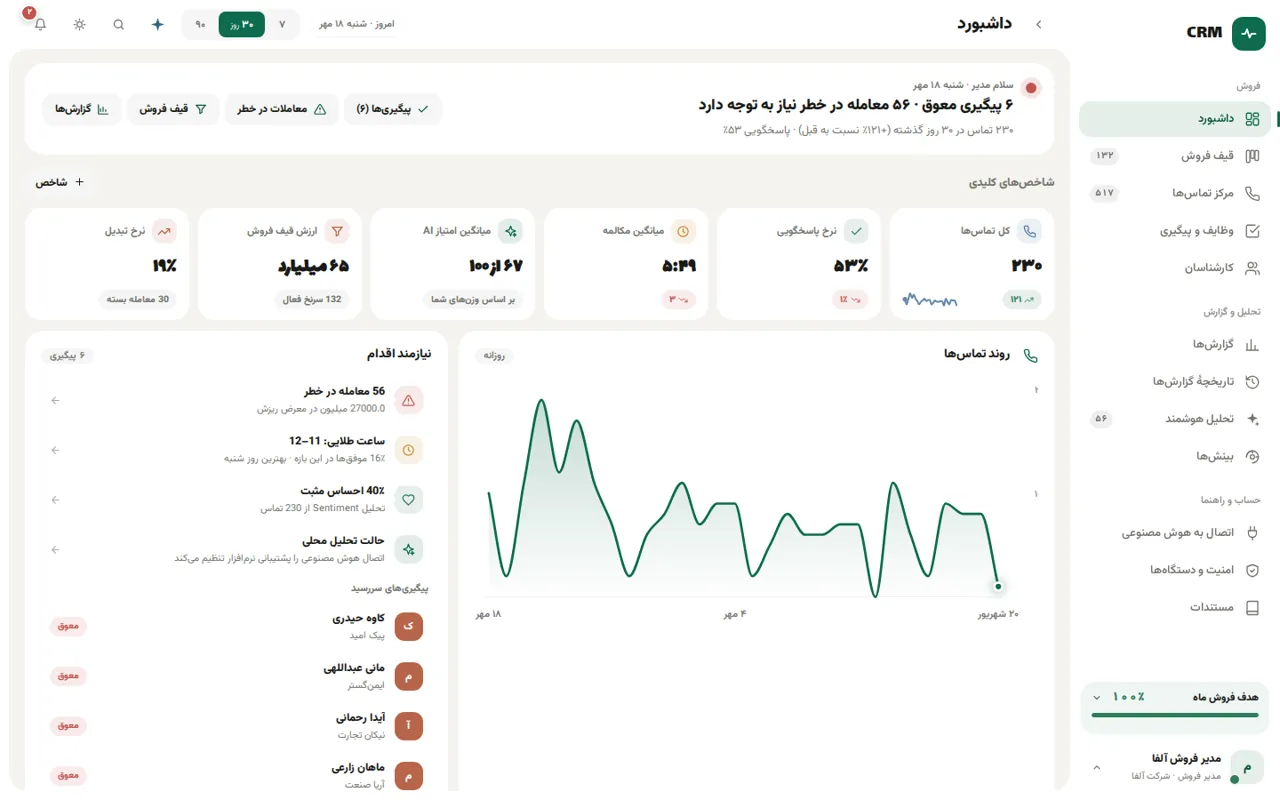Viewport: 1280px width, 800px height.
Task: Click معوق badge for آیدا رحمانی
Action: (x=69, y=725)
